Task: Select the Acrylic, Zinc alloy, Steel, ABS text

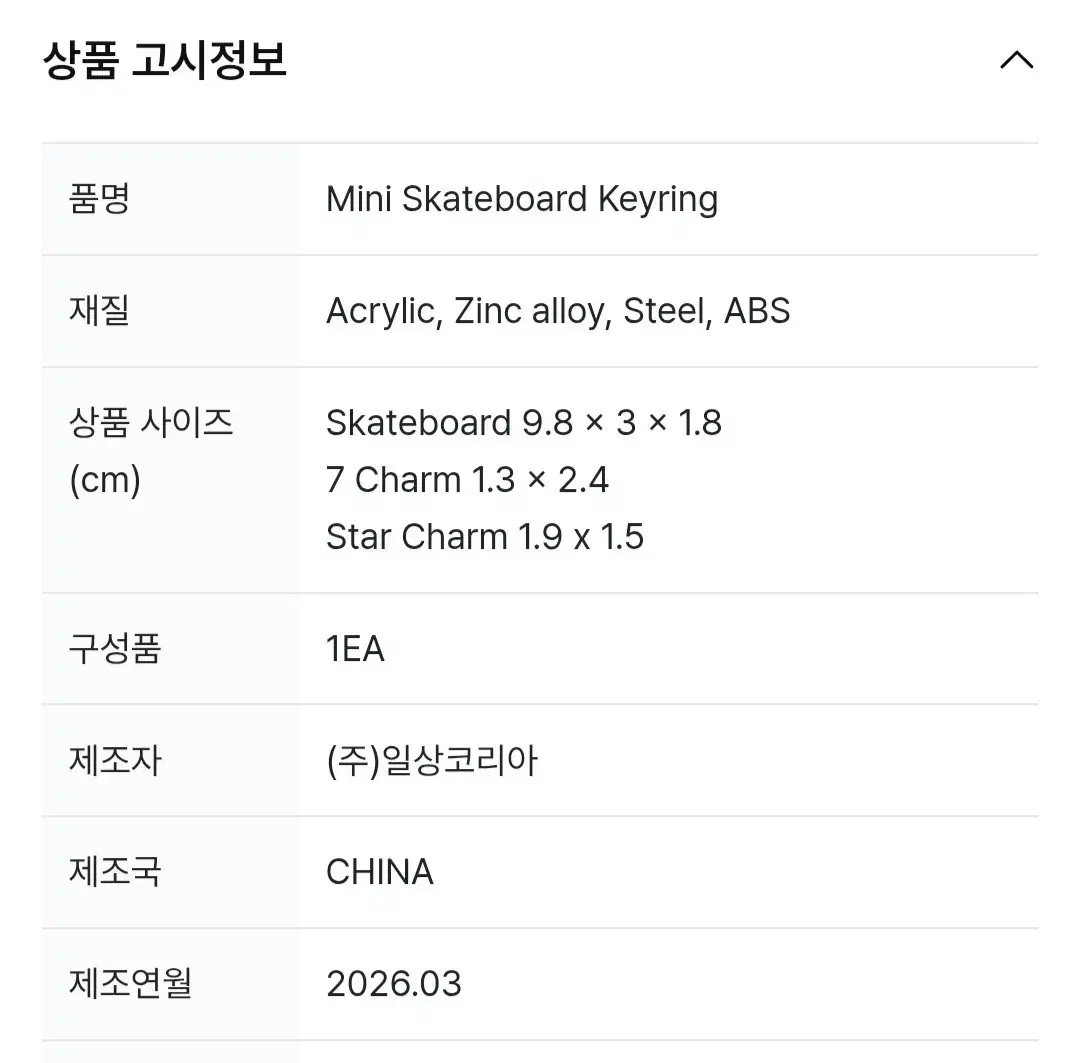Action: (x=558, y=311)
